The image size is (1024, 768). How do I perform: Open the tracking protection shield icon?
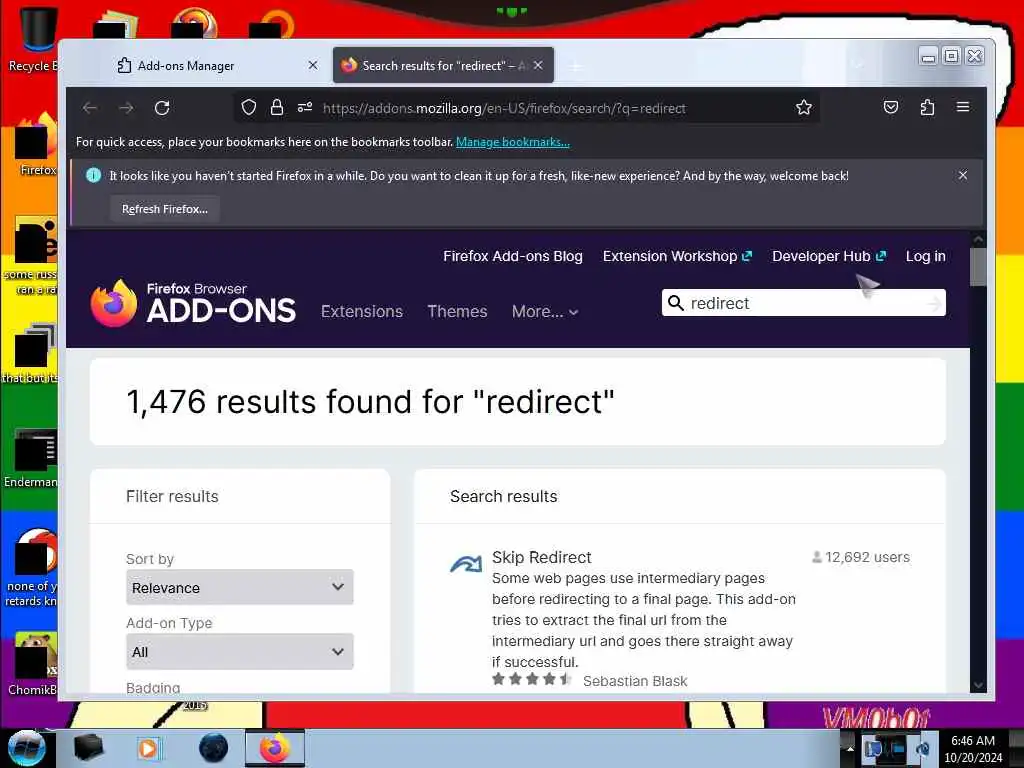pos(249,107)
